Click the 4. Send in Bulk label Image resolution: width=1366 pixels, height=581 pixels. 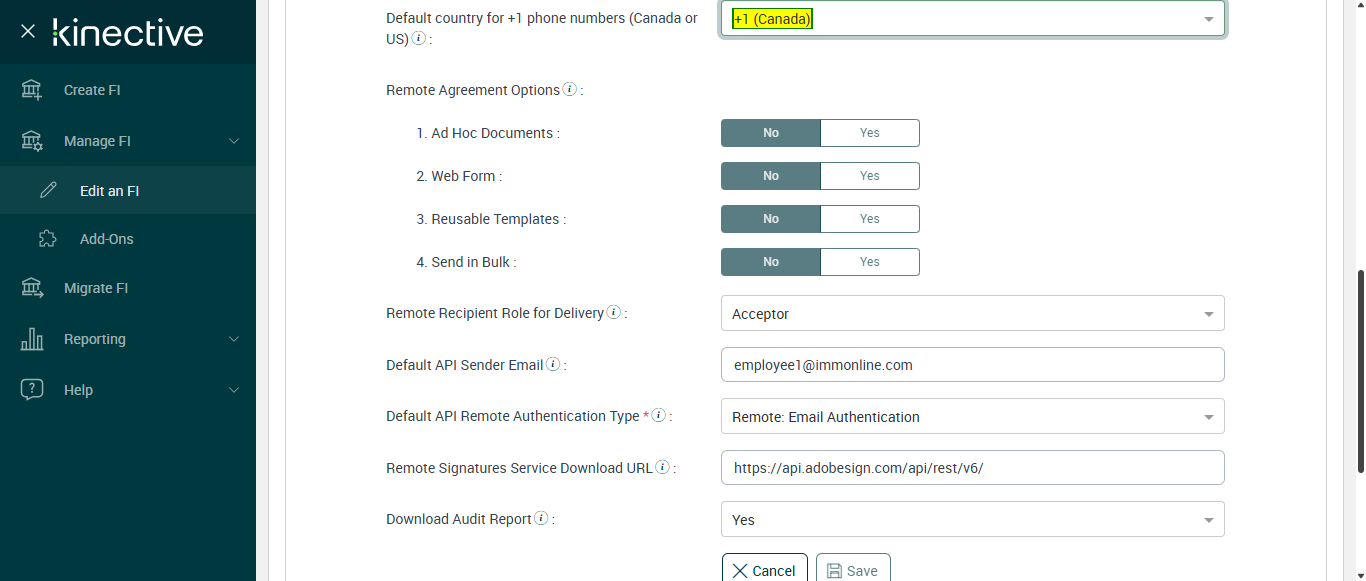coord(466,262)
